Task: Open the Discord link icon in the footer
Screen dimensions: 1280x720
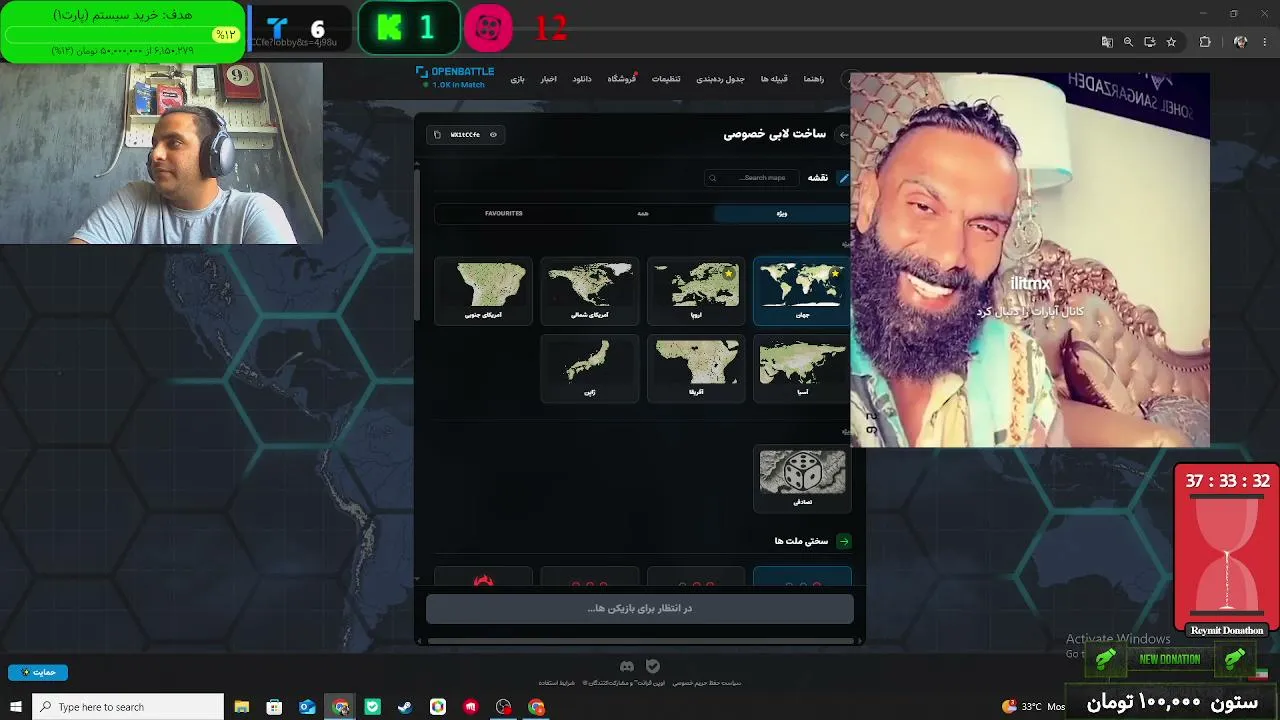Action: (627, 666)
